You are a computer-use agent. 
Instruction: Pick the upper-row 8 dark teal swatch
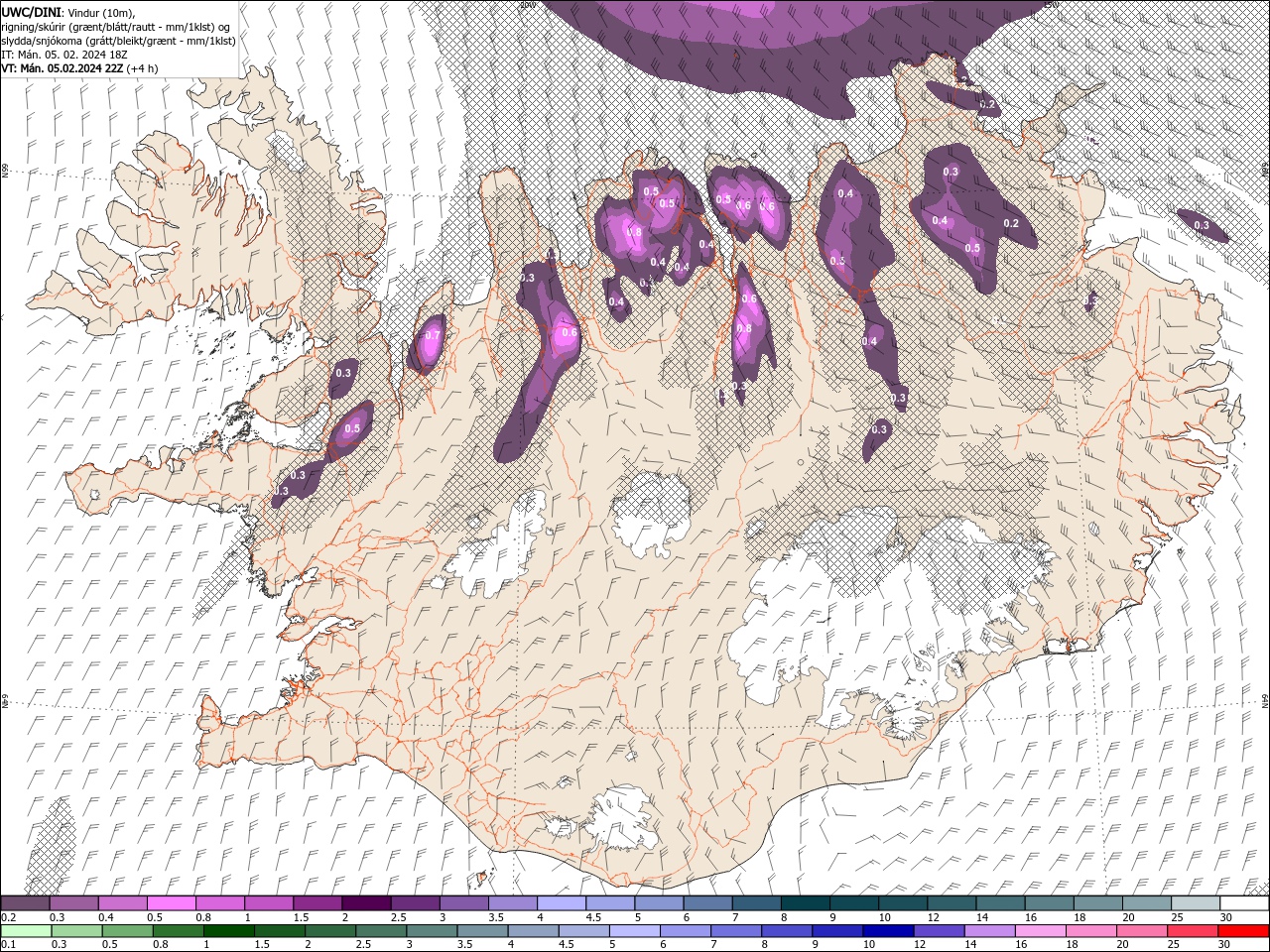pos(806,903)
